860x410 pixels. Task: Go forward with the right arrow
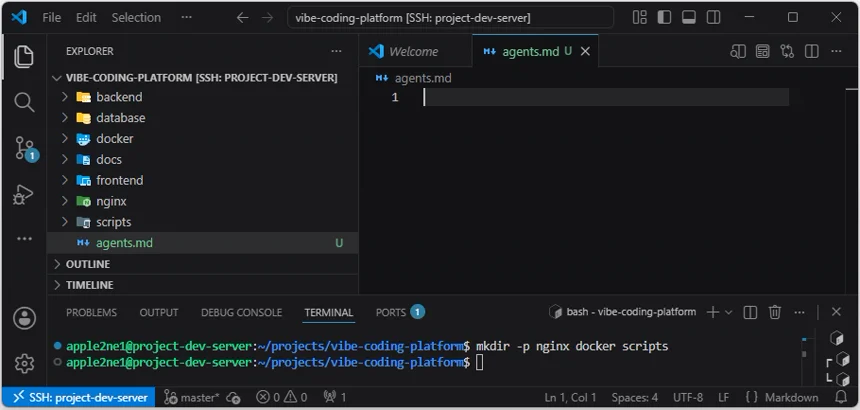click(267, 18)
